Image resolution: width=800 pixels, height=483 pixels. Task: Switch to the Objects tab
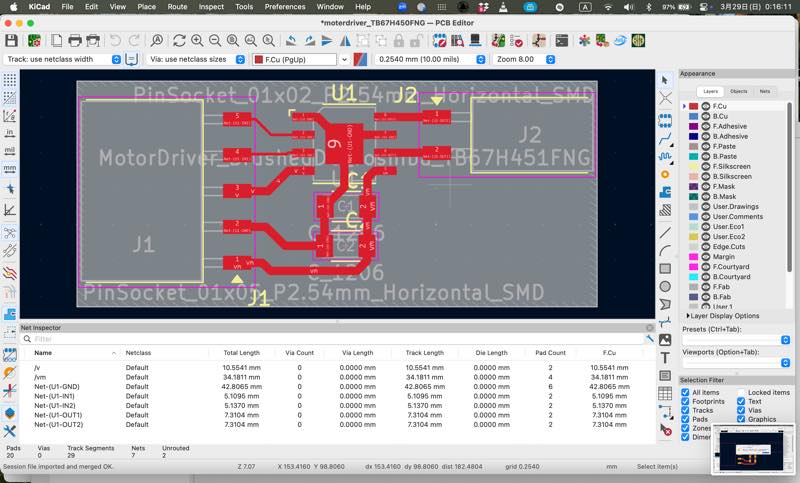pos(738,91)
